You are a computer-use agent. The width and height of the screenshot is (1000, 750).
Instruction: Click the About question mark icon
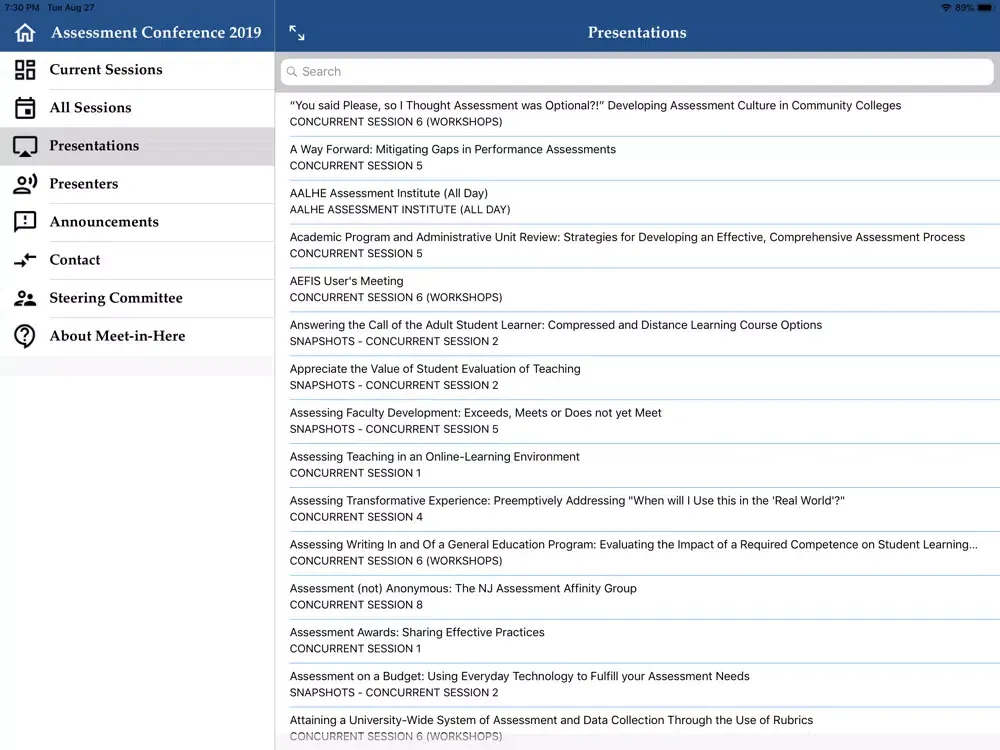coord(25,336)
